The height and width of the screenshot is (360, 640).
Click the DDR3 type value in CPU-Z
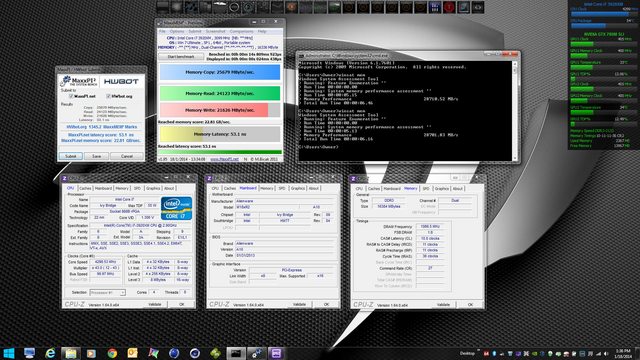click(389, 200)
